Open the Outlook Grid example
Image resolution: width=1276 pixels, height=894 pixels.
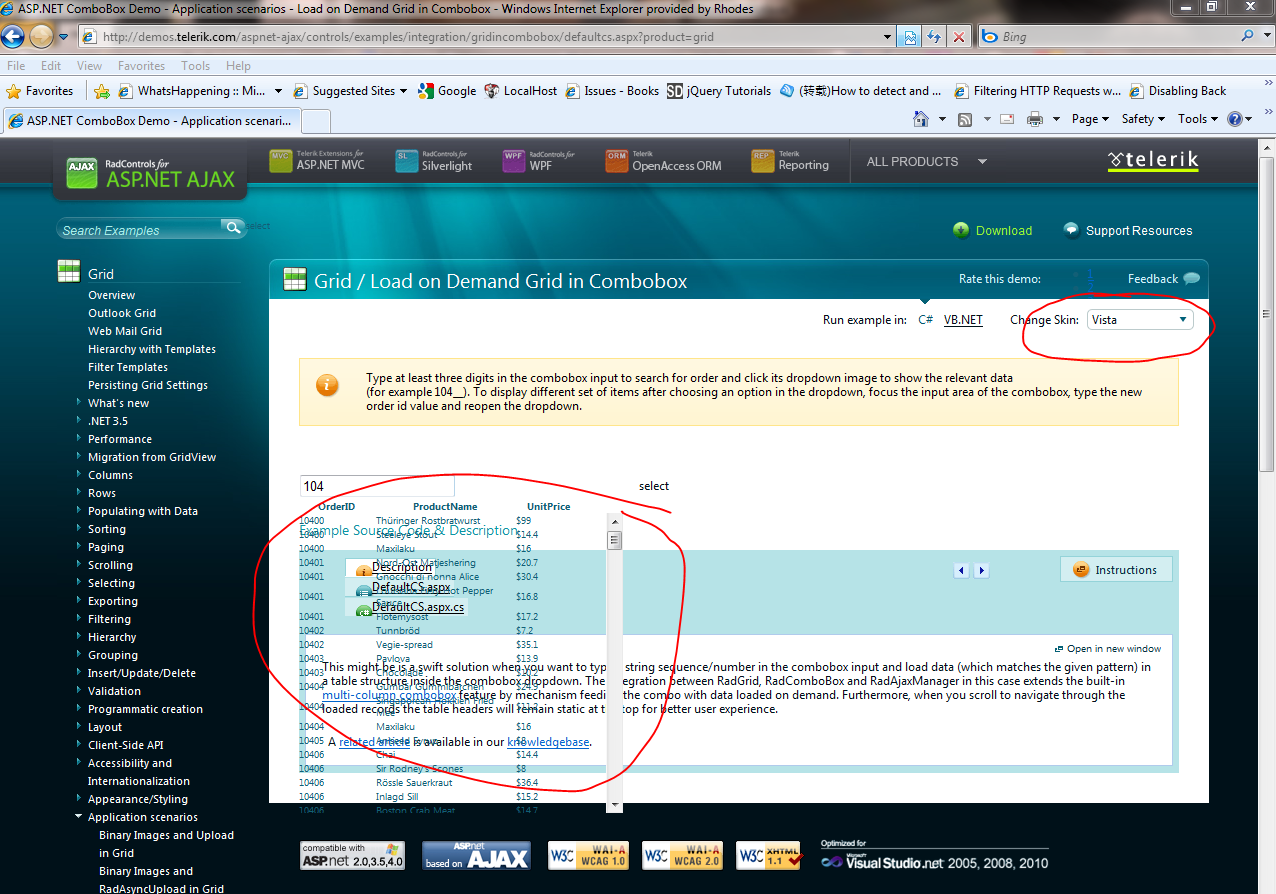(x=122, y=313)
